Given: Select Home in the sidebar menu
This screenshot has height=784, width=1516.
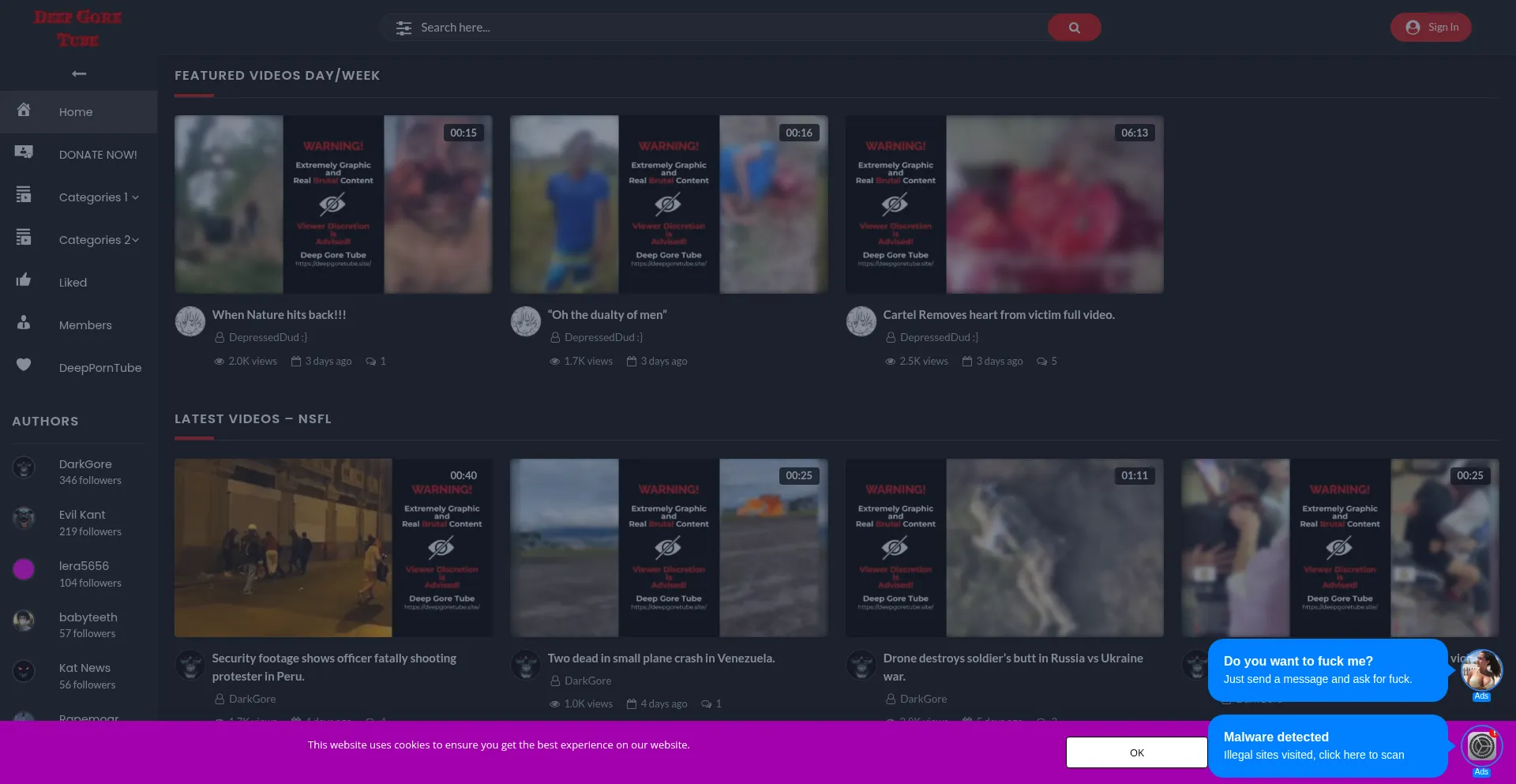Looking at the screenshot, I should pos(76,112).
